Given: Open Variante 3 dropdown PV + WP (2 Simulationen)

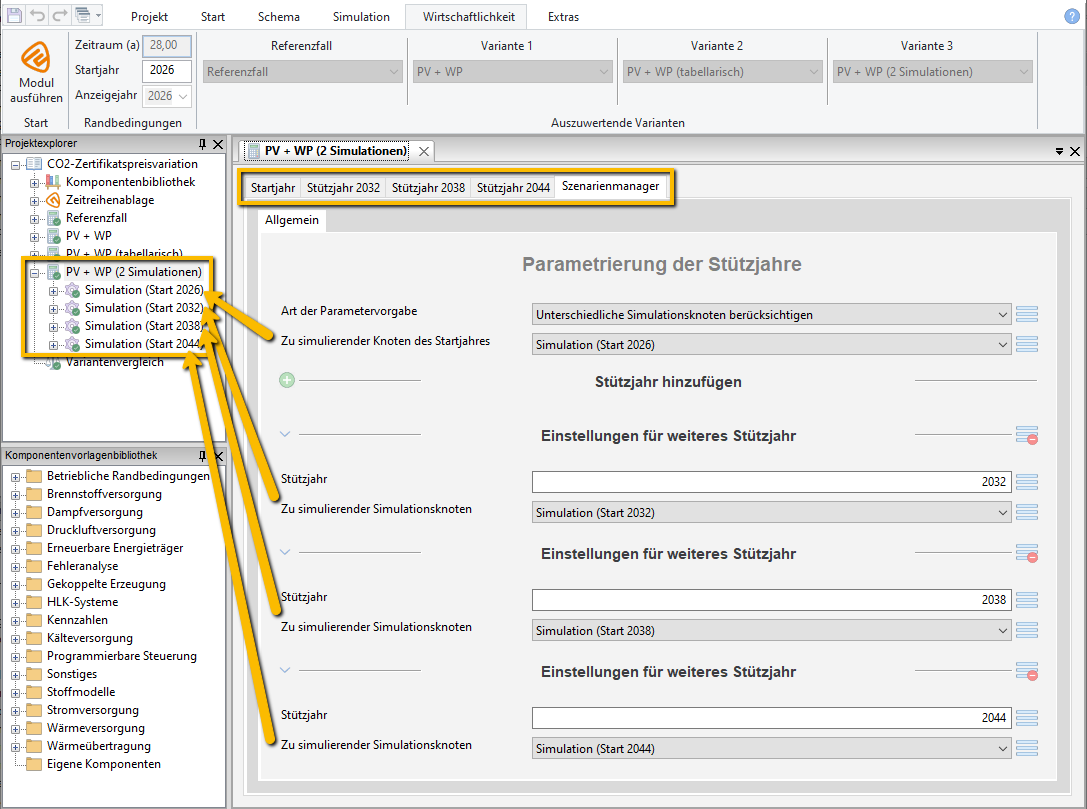Looking at the screenshot, I should [x=932, y=71].
